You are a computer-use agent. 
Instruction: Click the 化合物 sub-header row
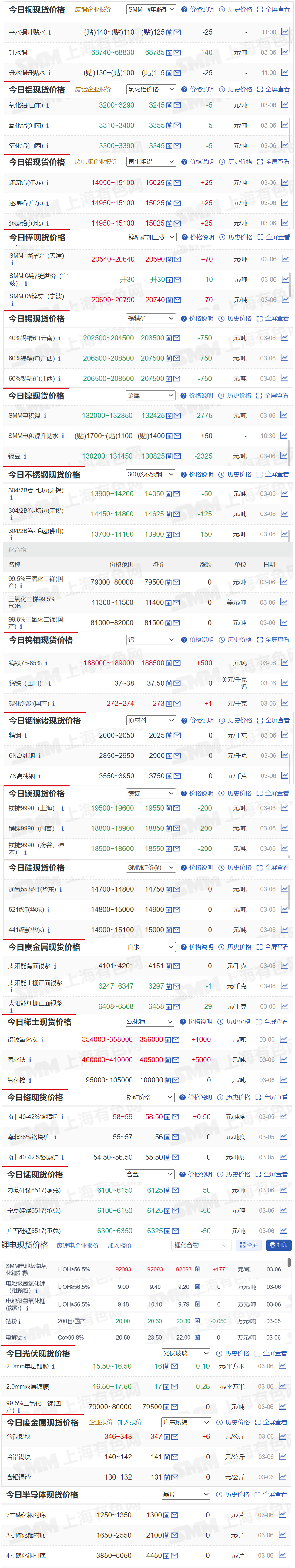(147, 550)
